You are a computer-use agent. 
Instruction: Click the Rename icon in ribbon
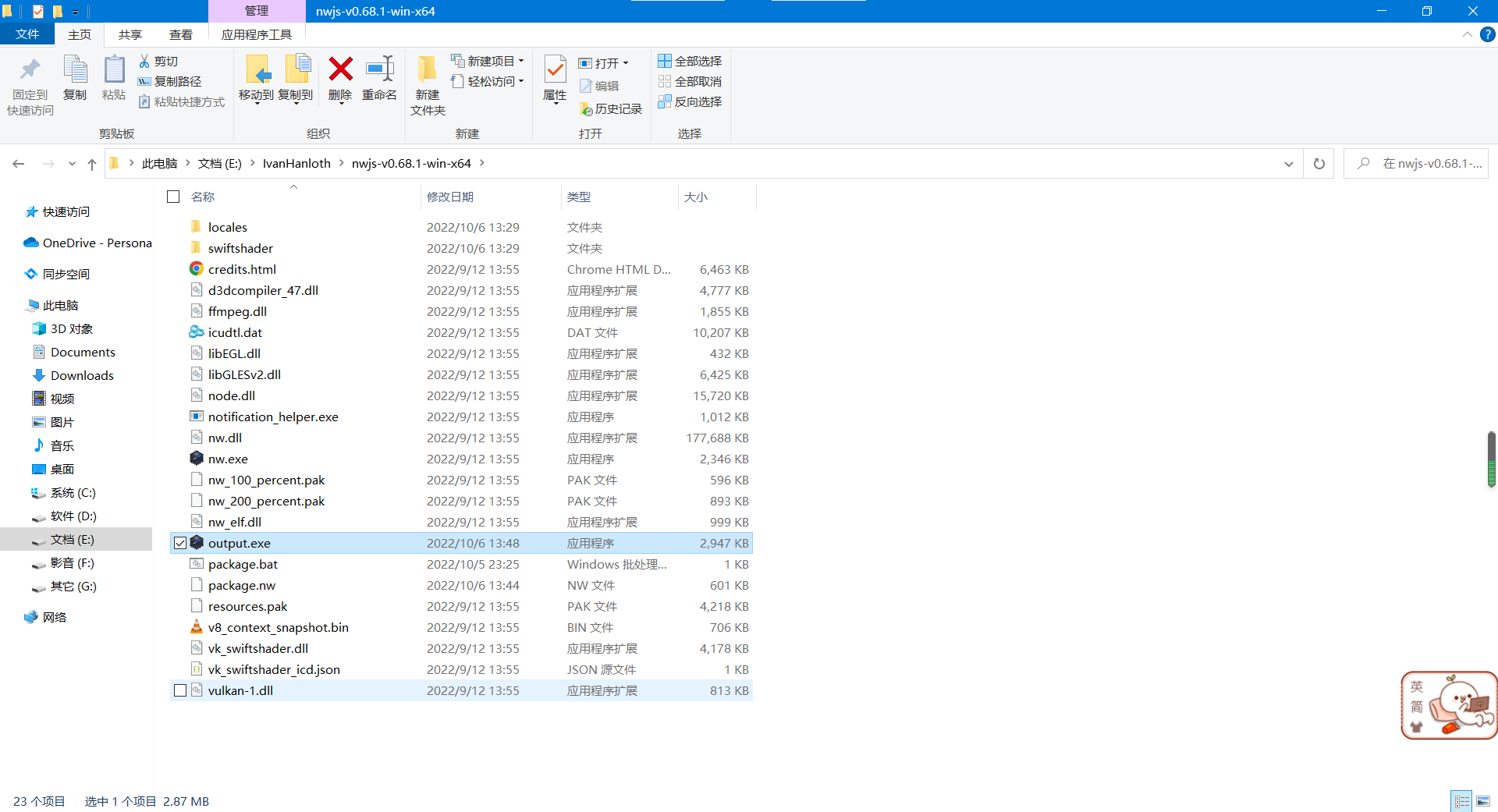click(x=380, y=70)
